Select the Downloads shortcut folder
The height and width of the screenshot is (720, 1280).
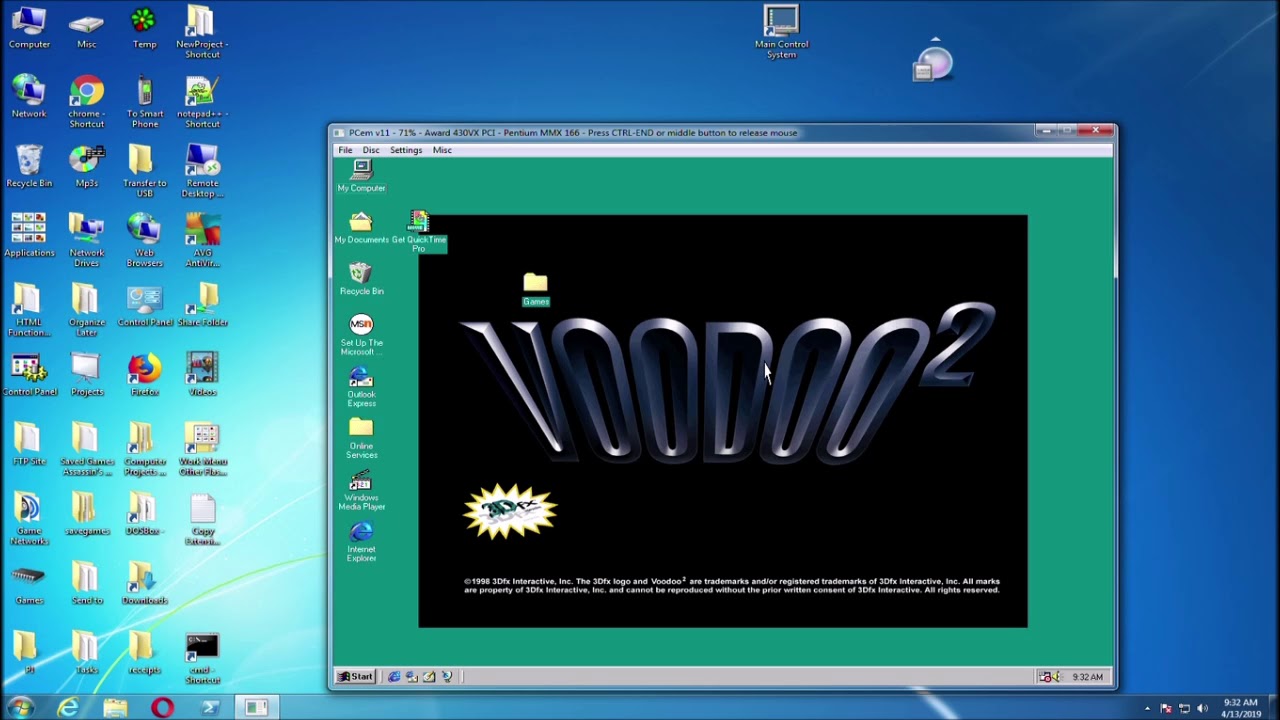[144, 583]
